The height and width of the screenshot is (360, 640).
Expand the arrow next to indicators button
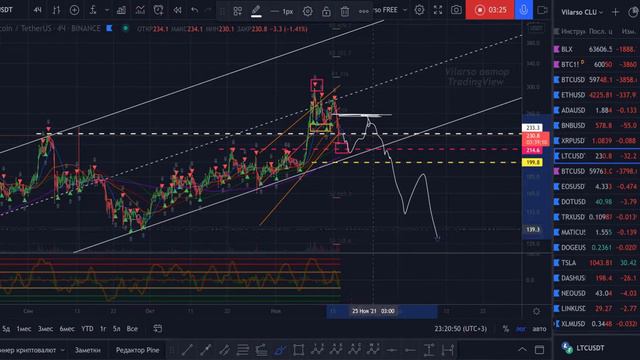point(107,10)
